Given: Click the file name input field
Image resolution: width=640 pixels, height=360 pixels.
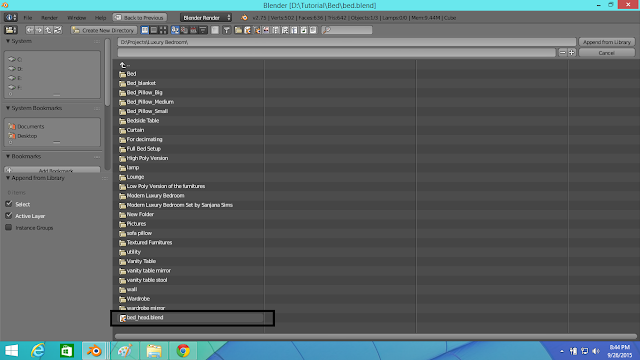Looking at the screenshot, I should (x=337, y=53).
